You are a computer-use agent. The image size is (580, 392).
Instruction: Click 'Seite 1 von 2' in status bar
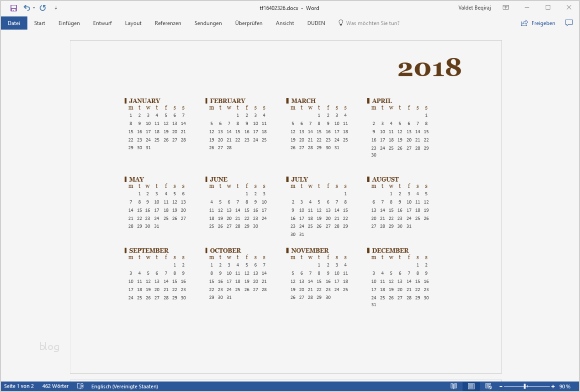click(x=19, y=386)
